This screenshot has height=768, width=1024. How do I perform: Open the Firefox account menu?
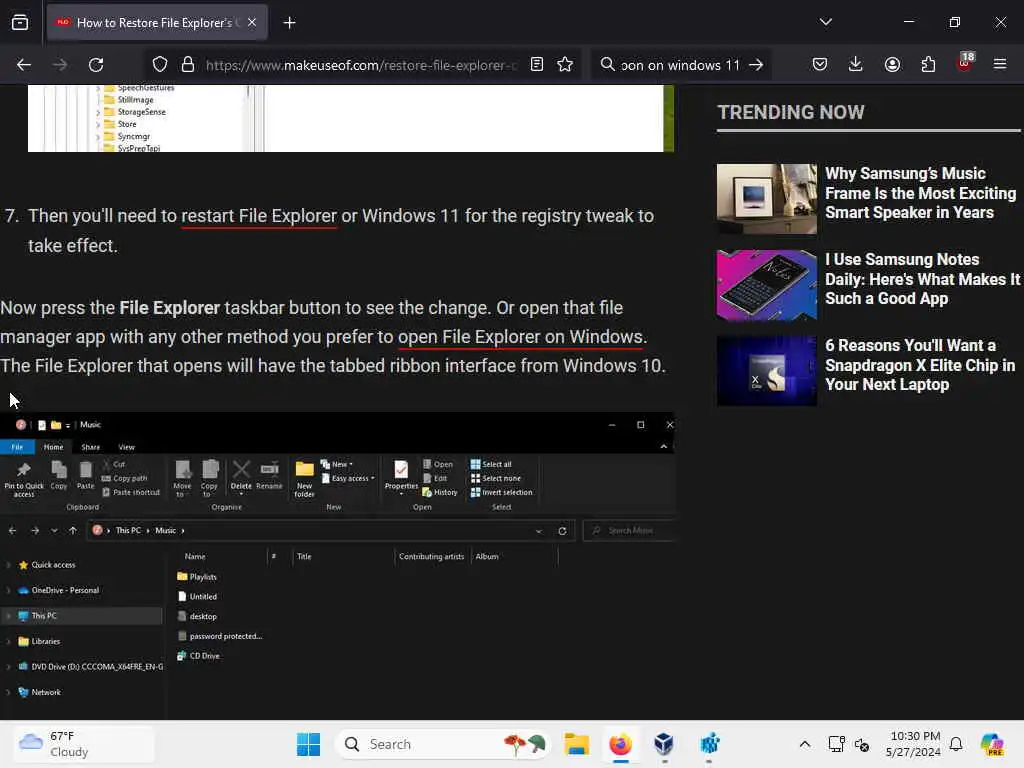[892, 65]
